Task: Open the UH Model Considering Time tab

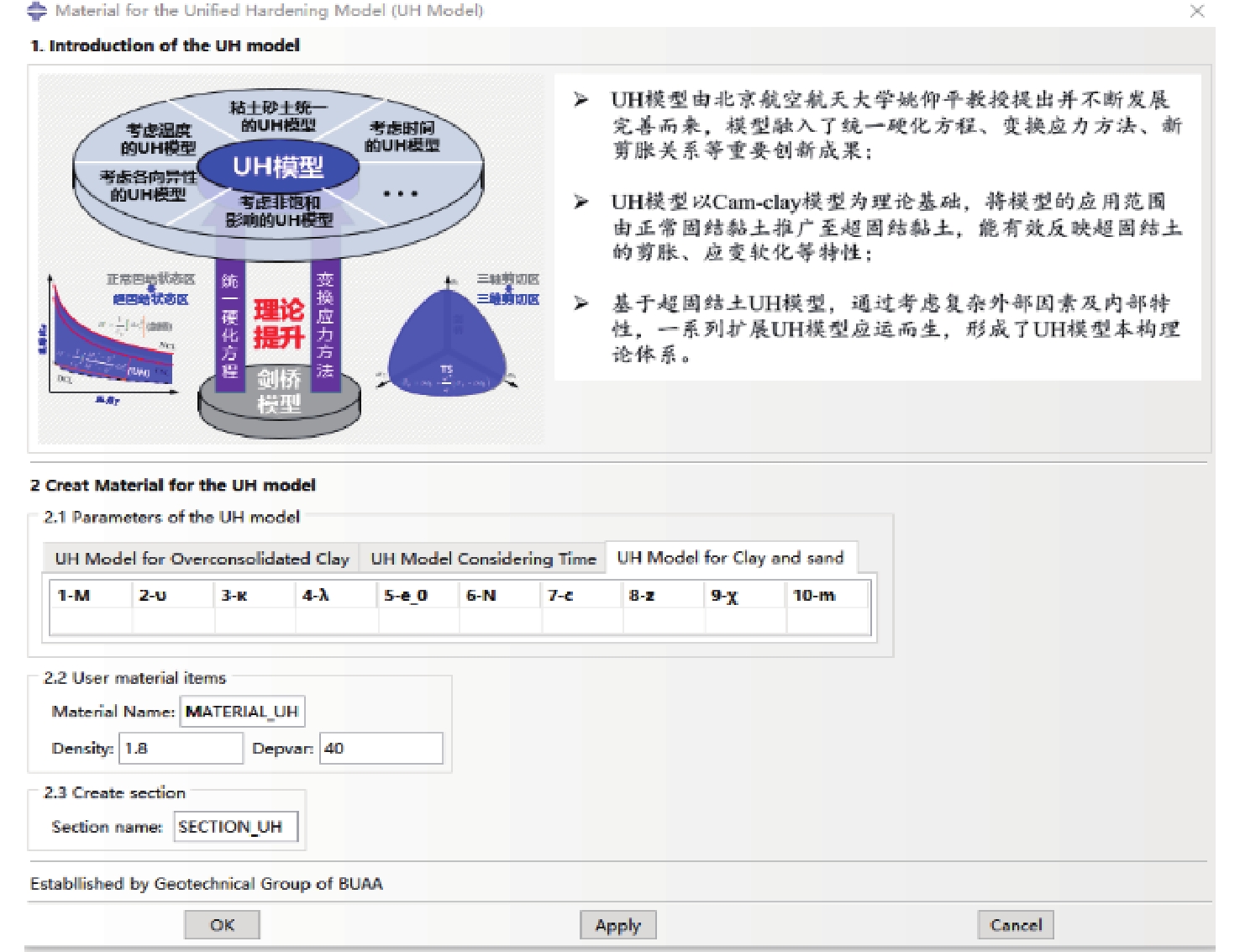Action: tap(483, 559)
